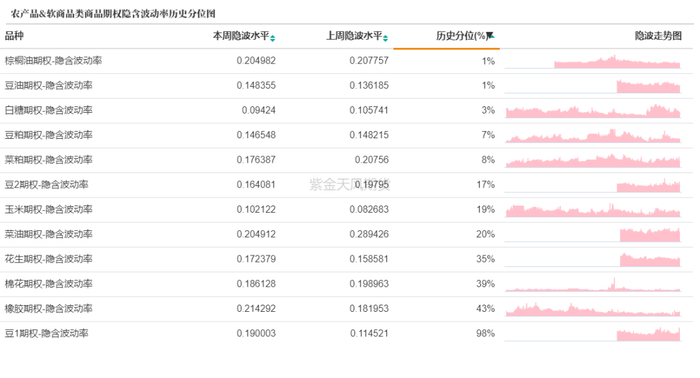Click this week's value 0.172379
The image size is (700, 378).
pos(256,259)
